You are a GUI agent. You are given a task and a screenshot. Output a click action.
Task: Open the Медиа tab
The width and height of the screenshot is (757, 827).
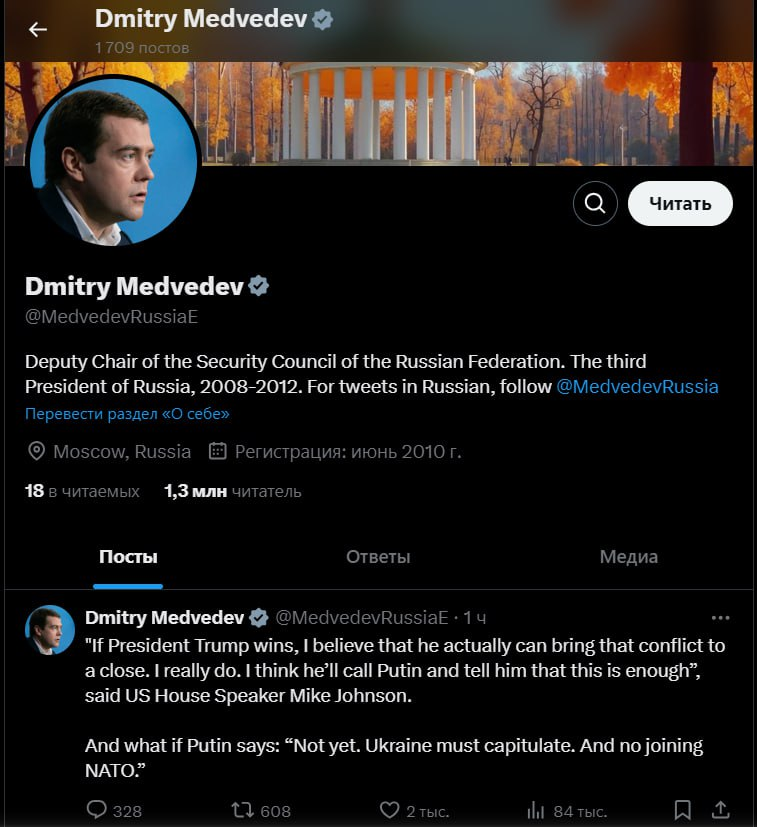coord(628,557)
